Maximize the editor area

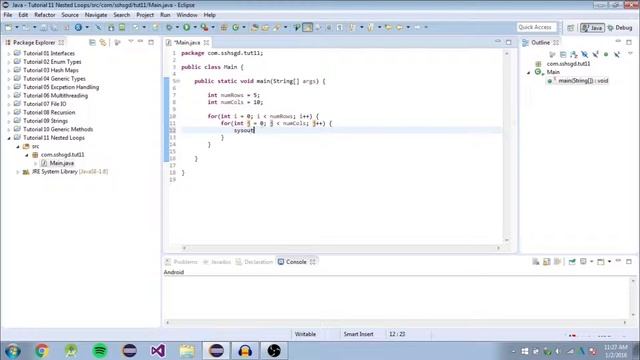pos(509,42)
